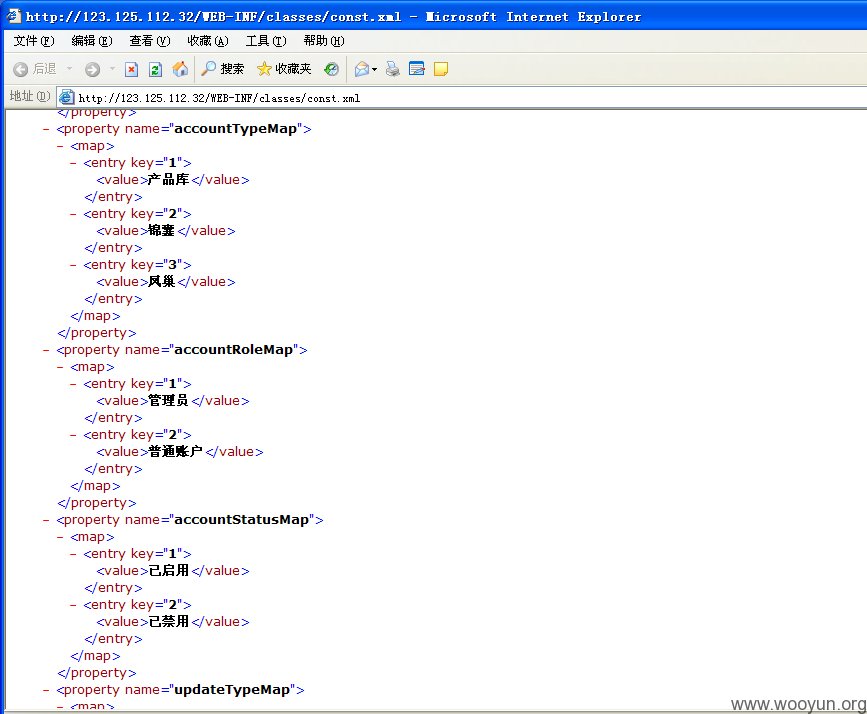The width and height of the screenshot is (867, 714).
Task: Open the 文件(F) menu
Action: (x=34, y=41)
